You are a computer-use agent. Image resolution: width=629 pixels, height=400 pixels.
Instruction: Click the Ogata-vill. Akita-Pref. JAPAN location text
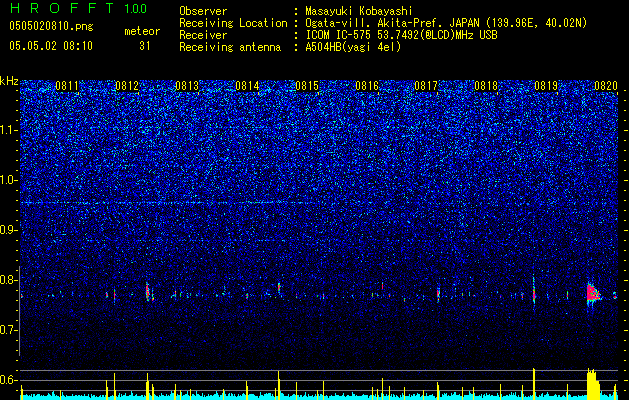pos(446,23)
